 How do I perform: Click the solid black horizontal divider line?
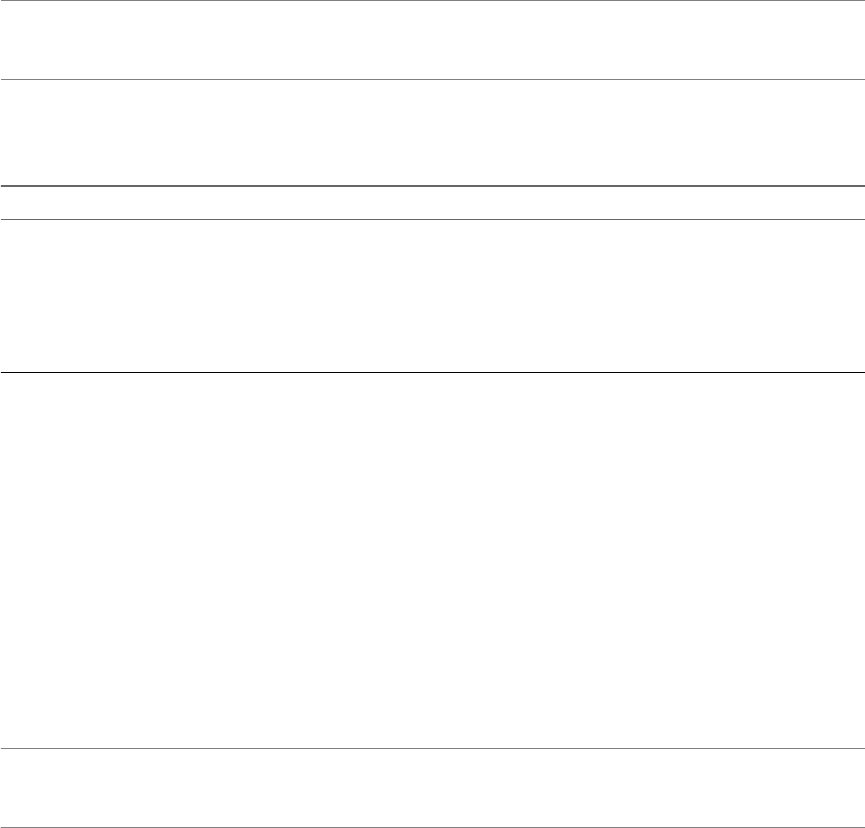pos(432,372)
